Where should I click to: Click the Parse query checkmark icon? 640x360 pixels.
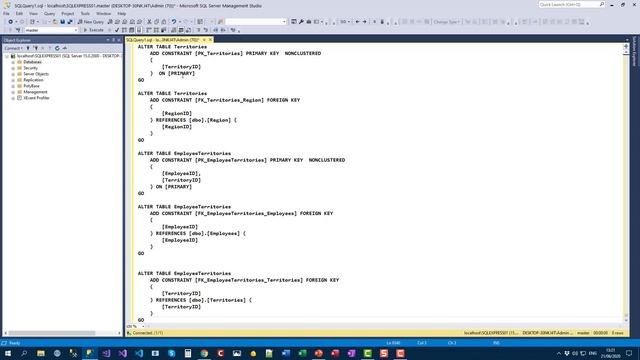[117, 30]
